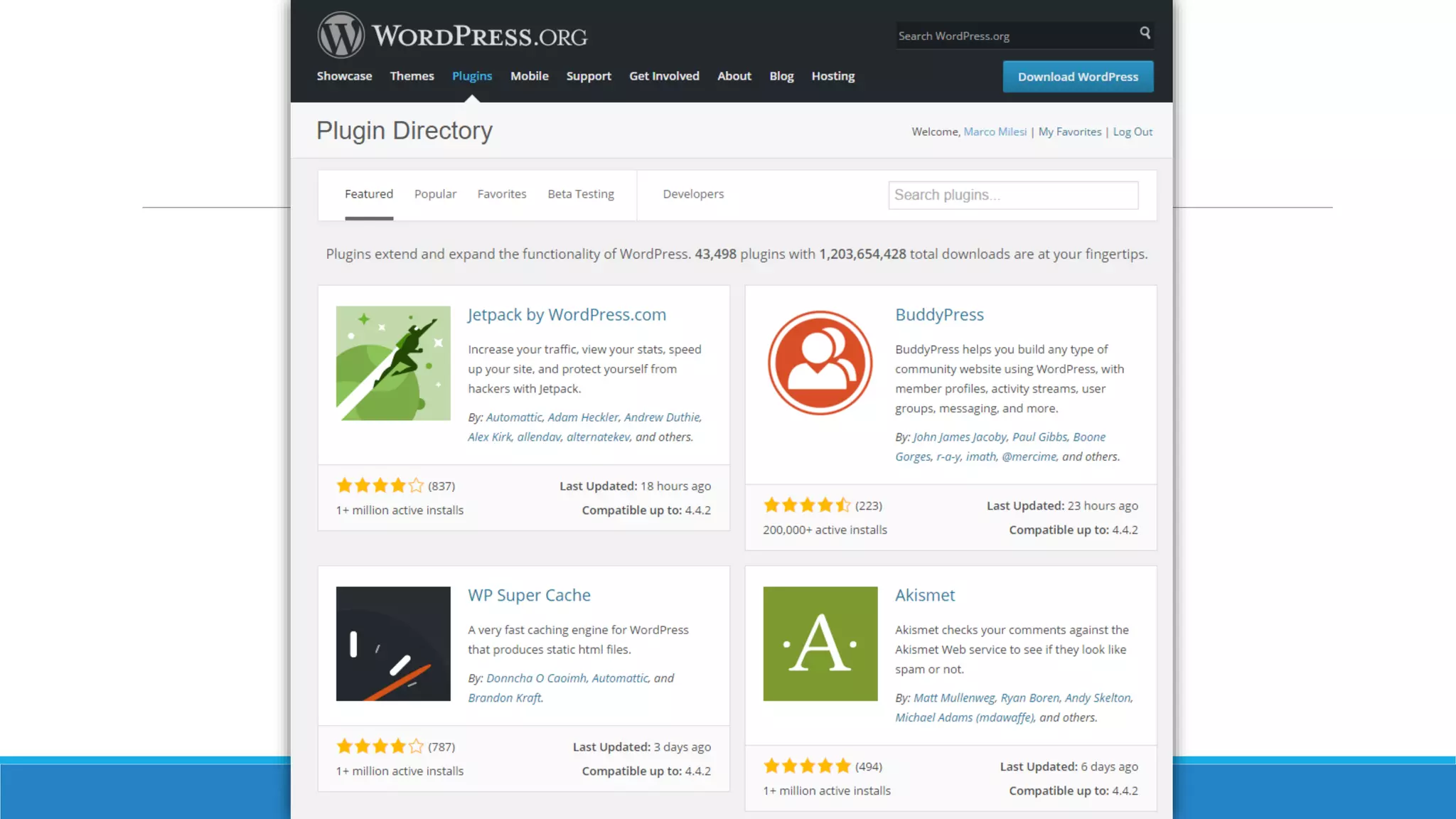Click the Akismet plugin icon
Viewport: 1456px width, 819px height.
[820, 643]
